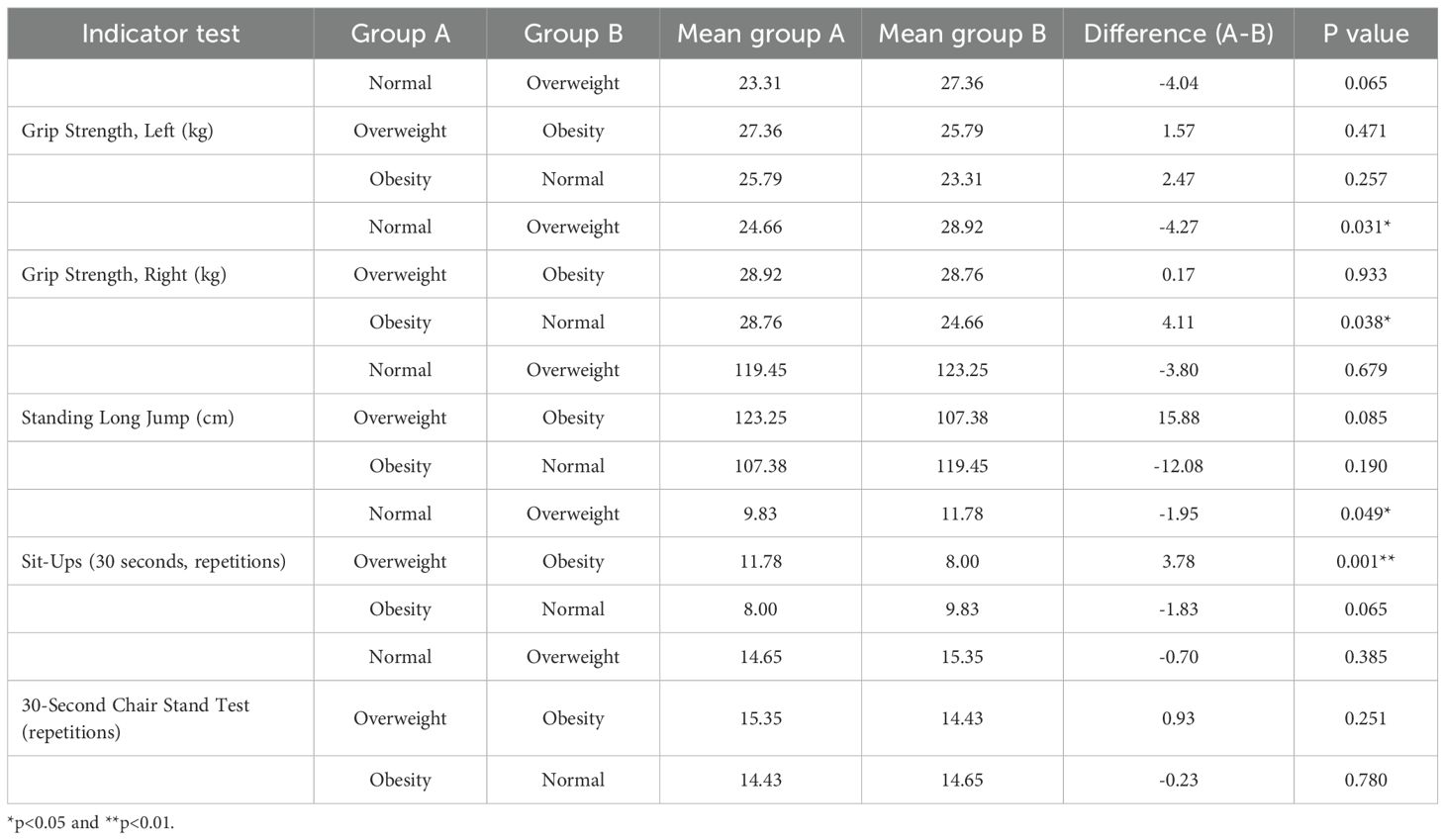Select the "Grip Strength, Left (kg)" row label
The height and width of the screenshot is (840, 1445).
click(x=118, y=131)
